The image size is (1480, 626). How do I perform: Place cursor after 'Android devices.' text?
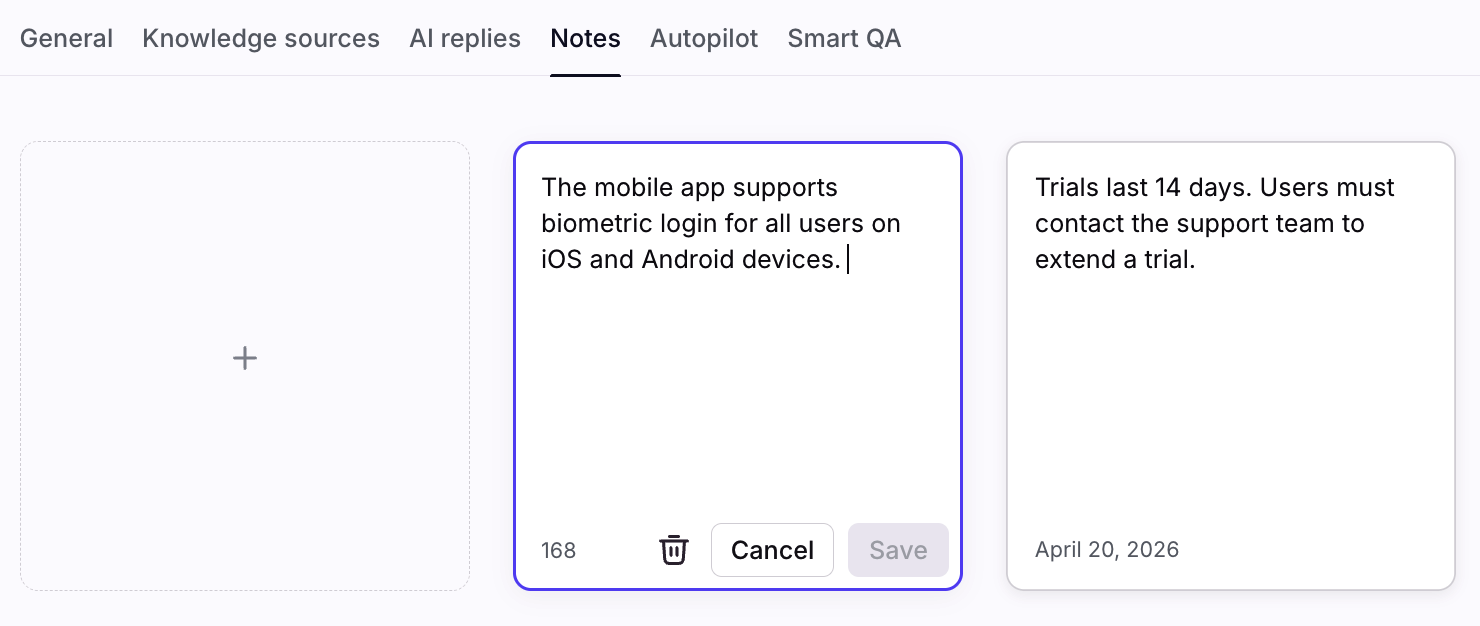point(846,260)
